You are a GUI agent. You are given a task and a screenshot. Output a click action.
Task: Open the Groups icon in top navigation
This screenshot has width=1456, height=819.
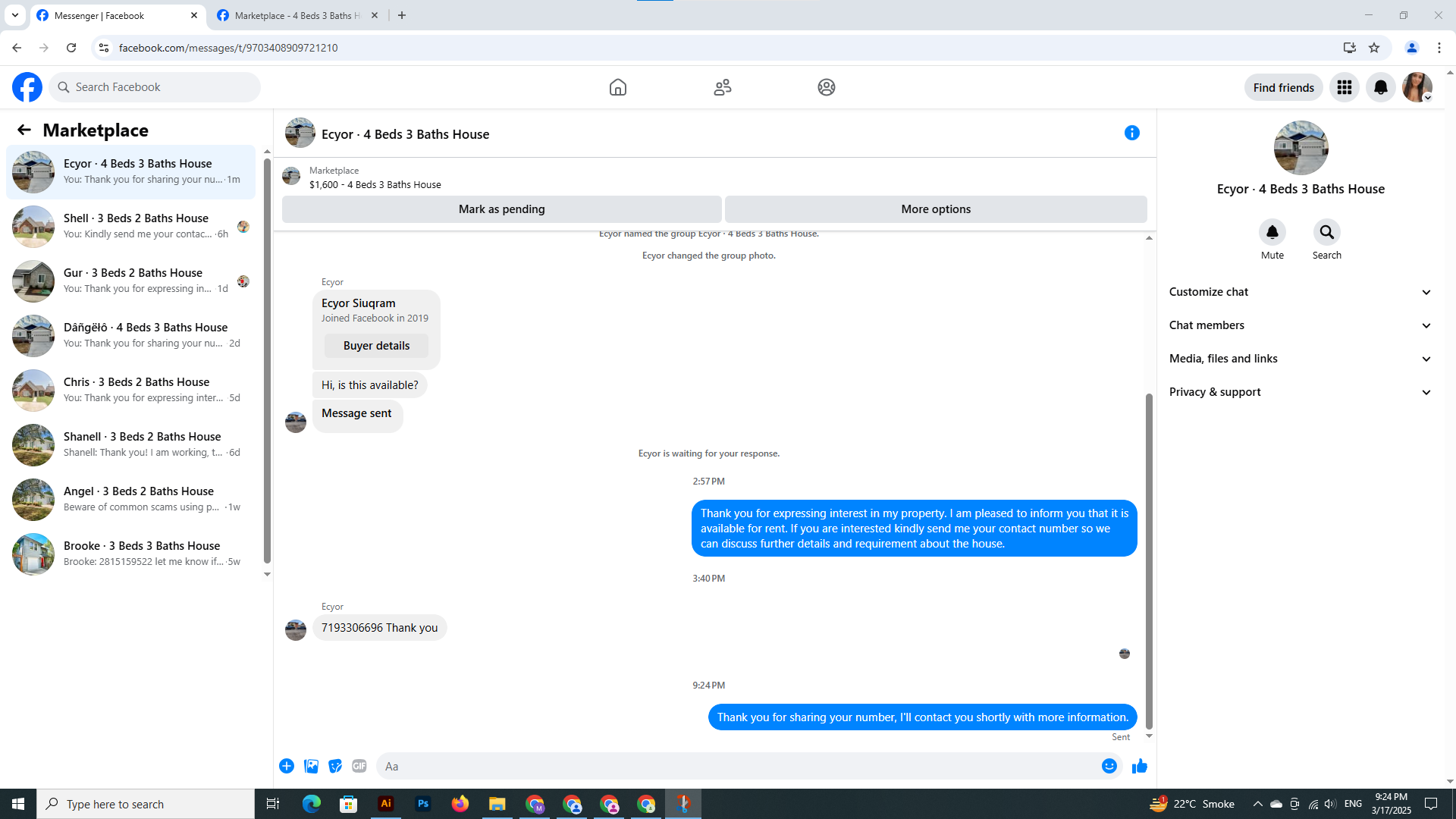tap(827, 87)
